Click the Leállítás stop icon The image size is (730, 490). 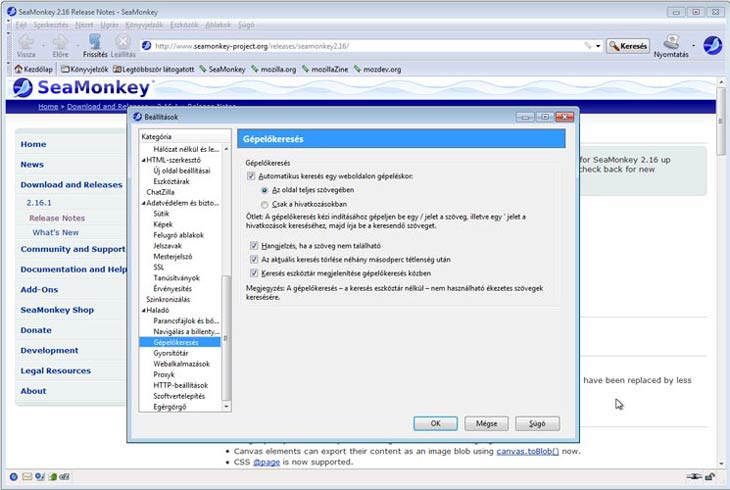122,41
